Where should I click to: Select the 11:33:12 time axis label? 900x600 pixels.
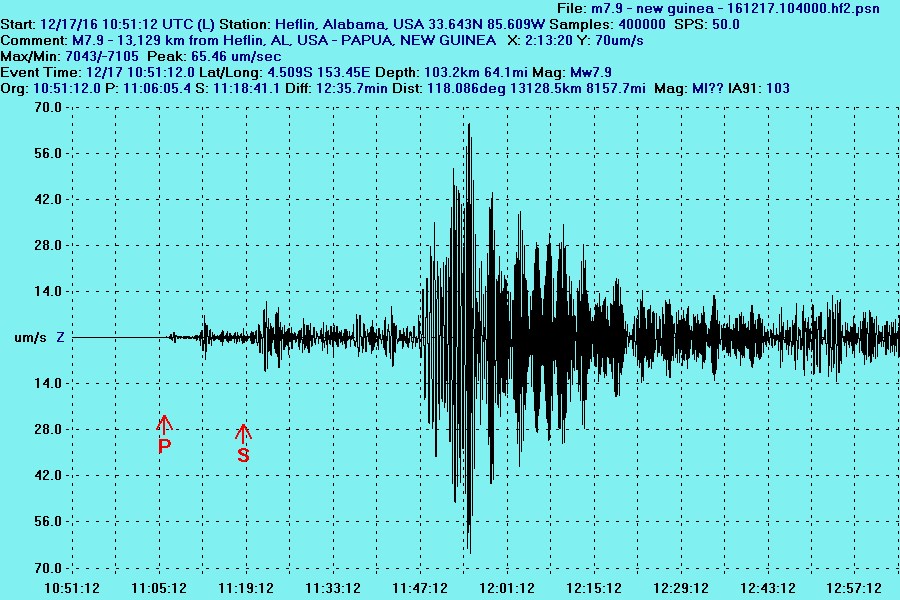pyautogui.click(x=333, y=589)
